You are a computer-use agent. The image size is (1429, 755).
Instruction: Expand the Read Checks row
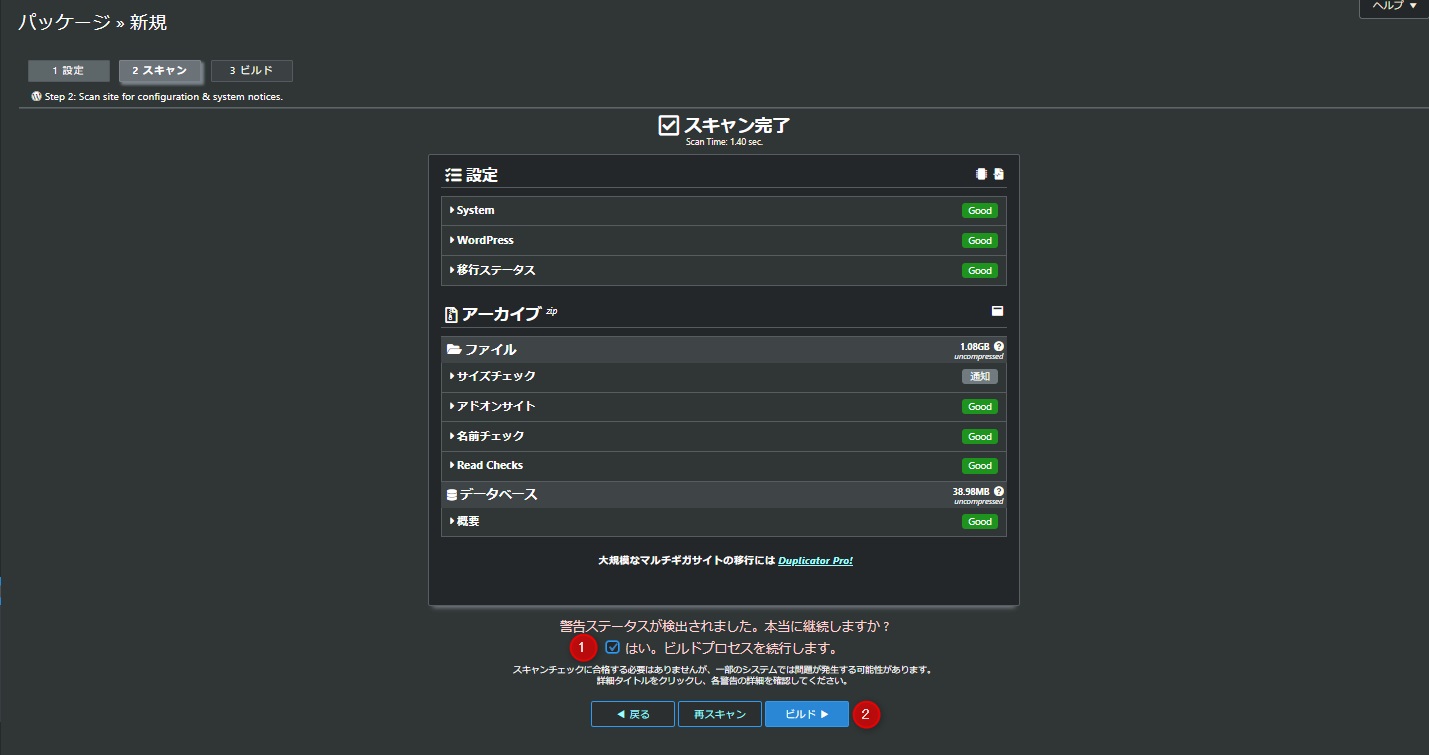[x=489, y=466]
